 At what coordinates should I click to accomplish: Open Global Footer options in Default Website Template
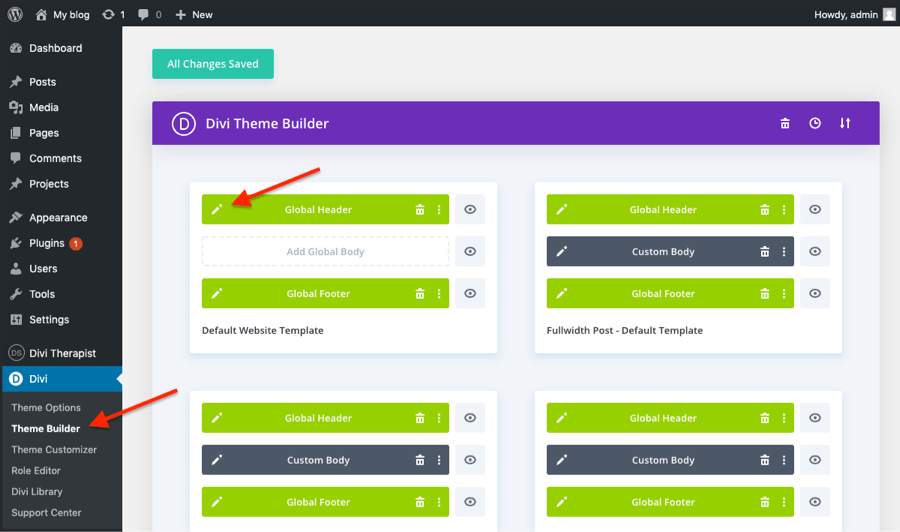coord(439,293)
